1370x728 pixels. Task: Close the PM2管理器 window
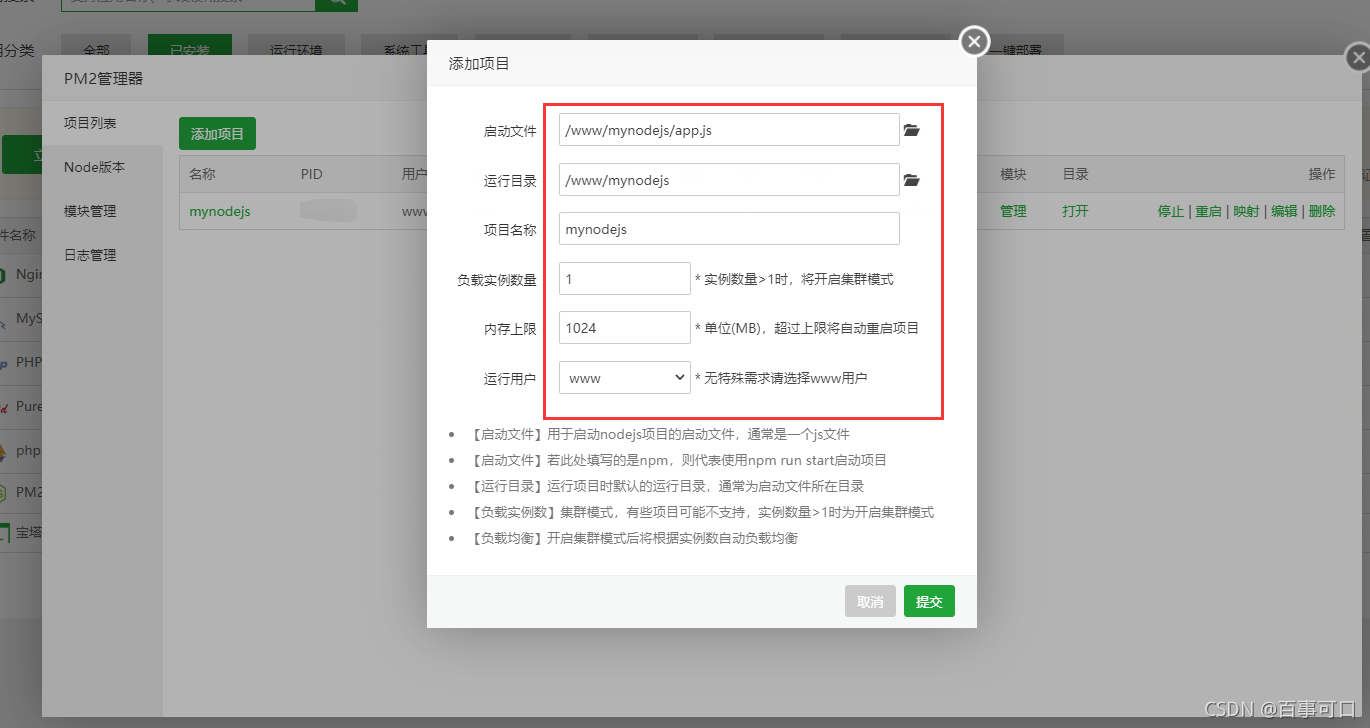coord(1357,59)
